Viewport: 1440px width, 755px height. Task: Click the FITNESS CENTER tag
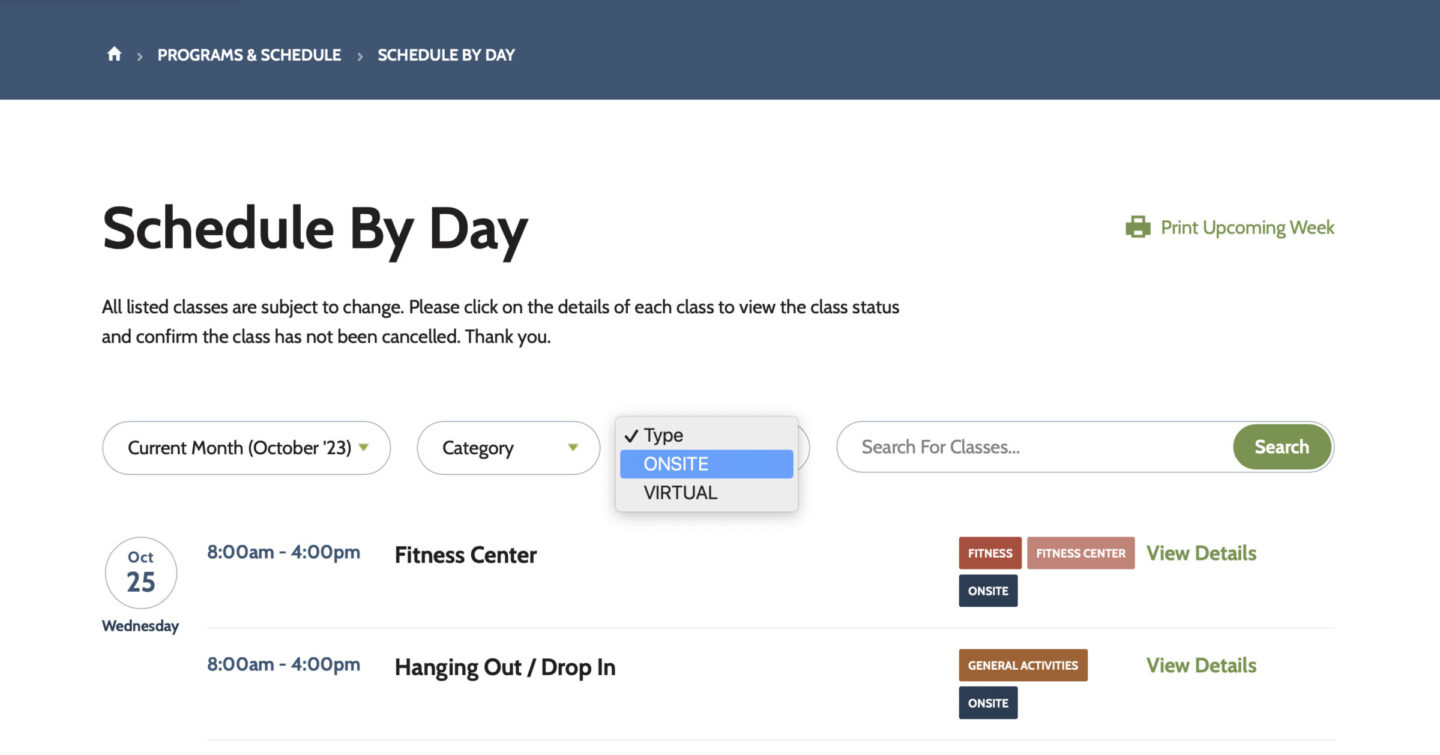[1081, 553]
